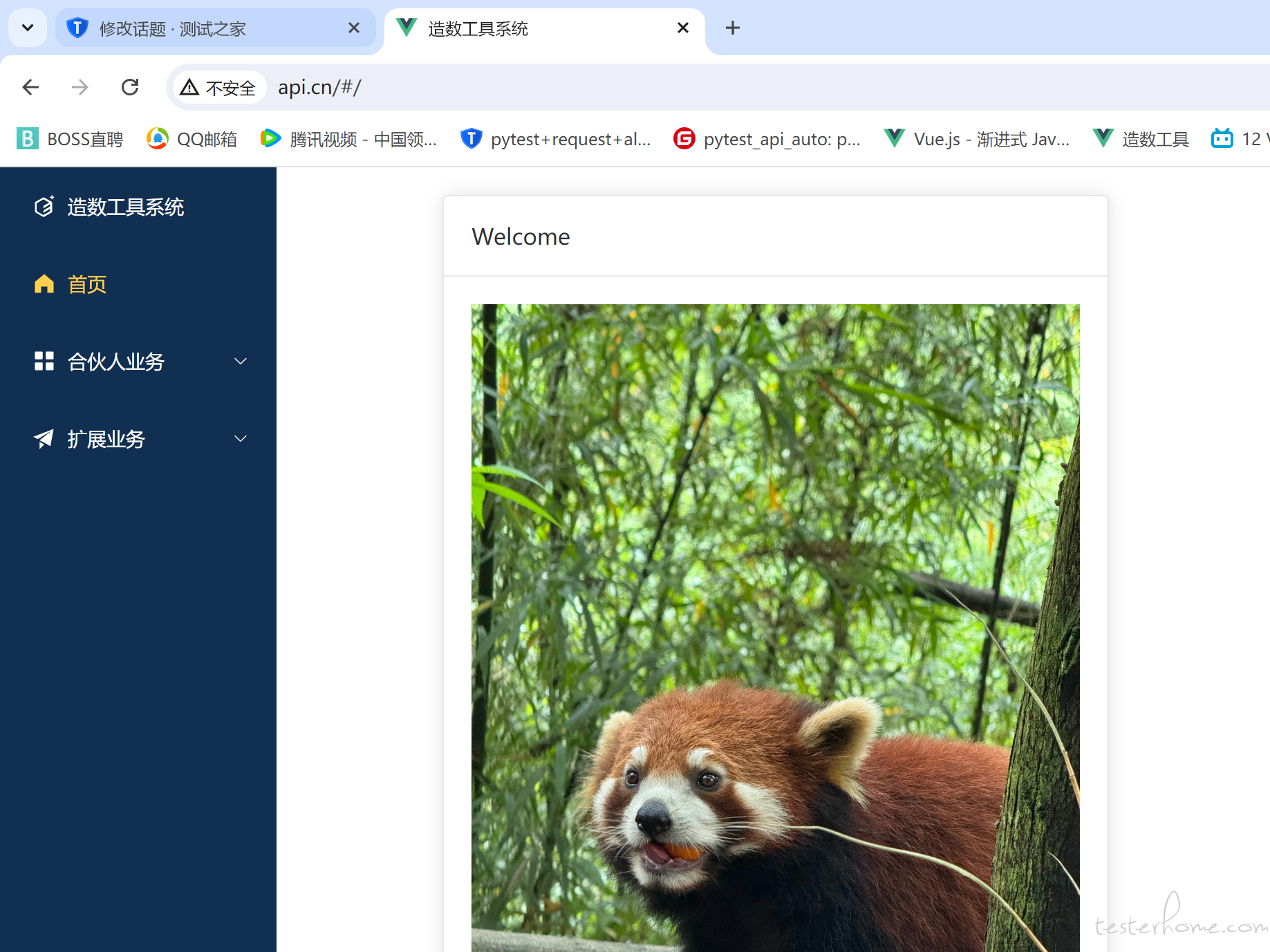This screenshot has width=1270, height=952.
Task: Reload the current page
Action: pos(130,87)
